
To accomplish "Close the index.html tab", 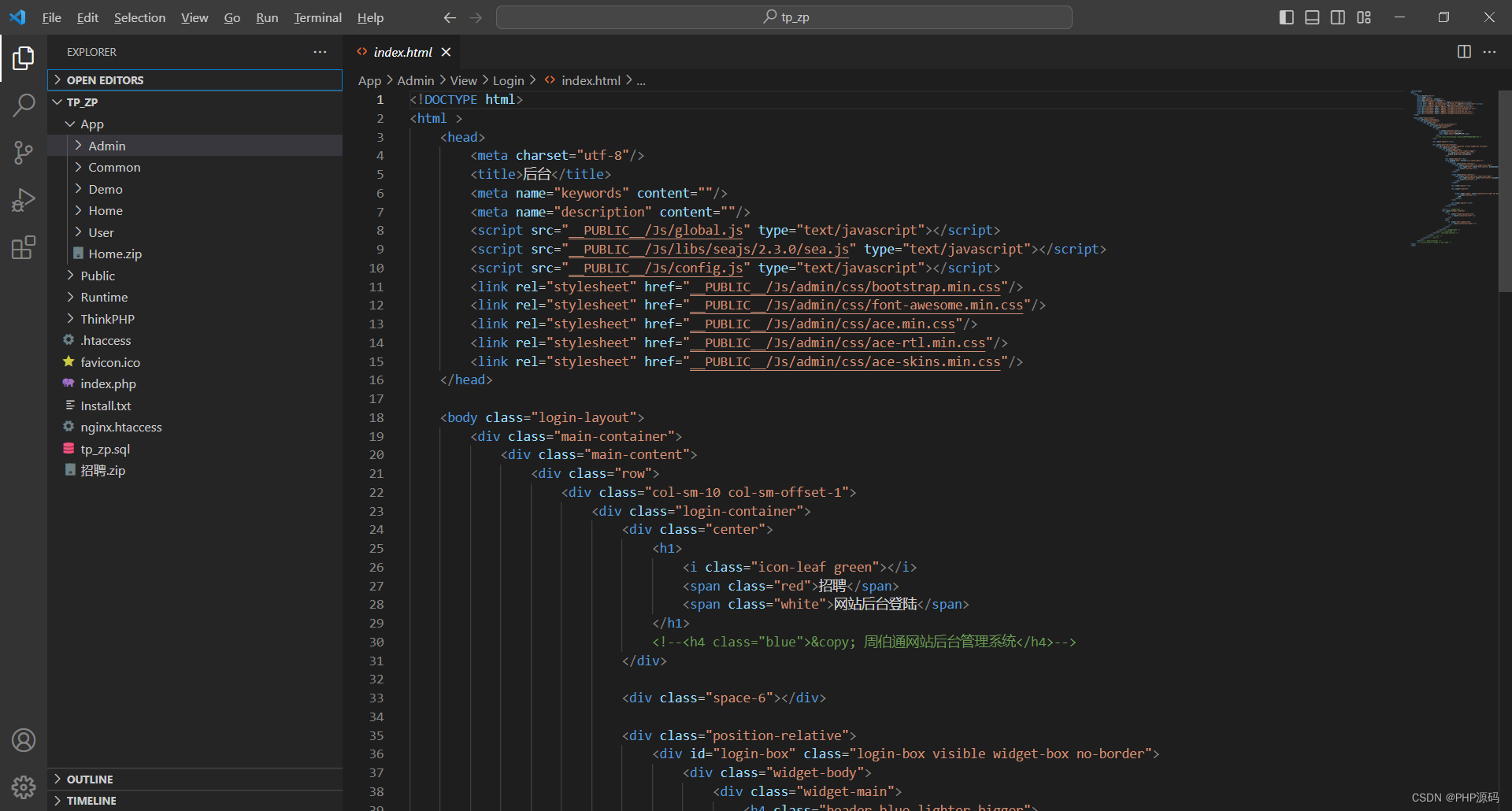I will point(446,52).
